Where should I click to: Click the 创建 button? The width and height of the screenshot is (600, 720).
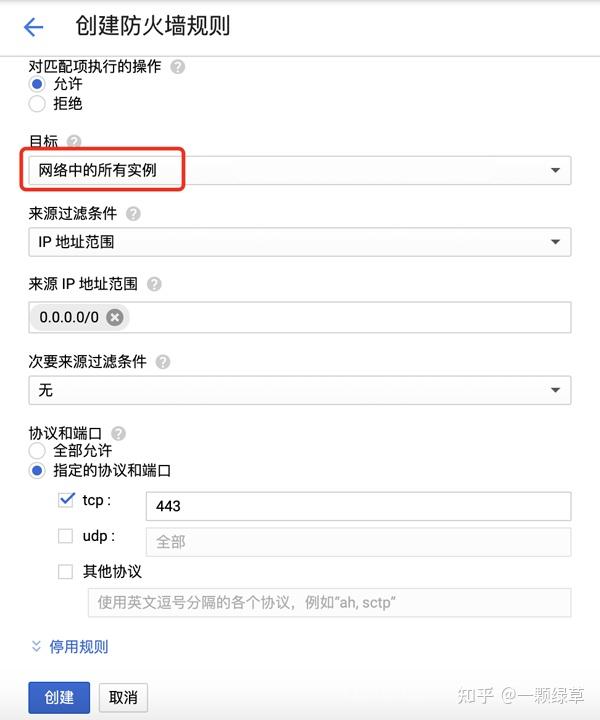point(59,697)
